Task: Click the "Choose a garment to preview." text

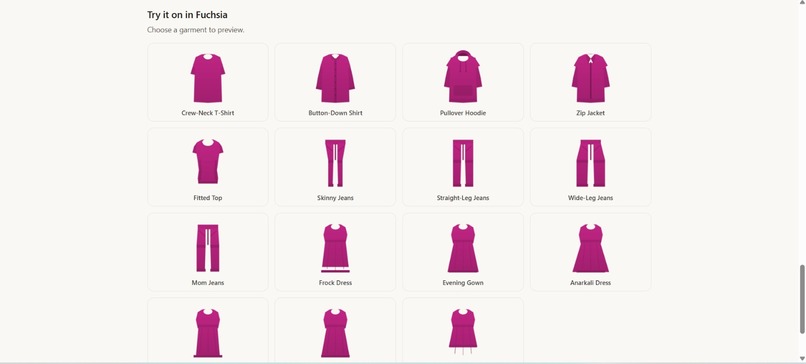Action: (196, 30)
